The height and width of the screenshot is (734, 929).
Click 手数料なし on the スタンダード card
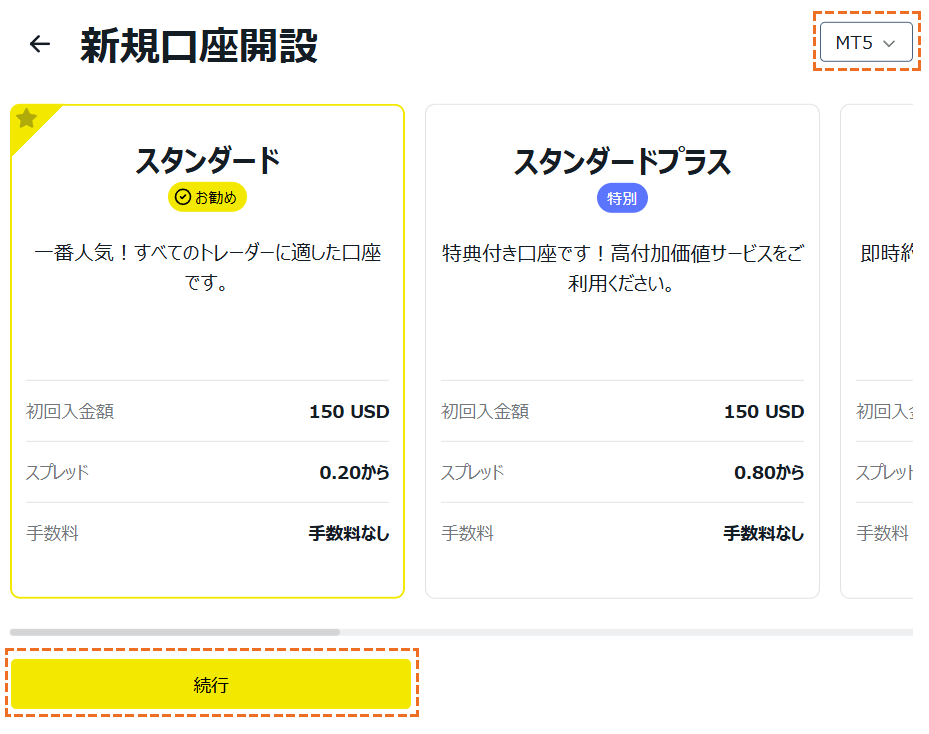[349, 533]
